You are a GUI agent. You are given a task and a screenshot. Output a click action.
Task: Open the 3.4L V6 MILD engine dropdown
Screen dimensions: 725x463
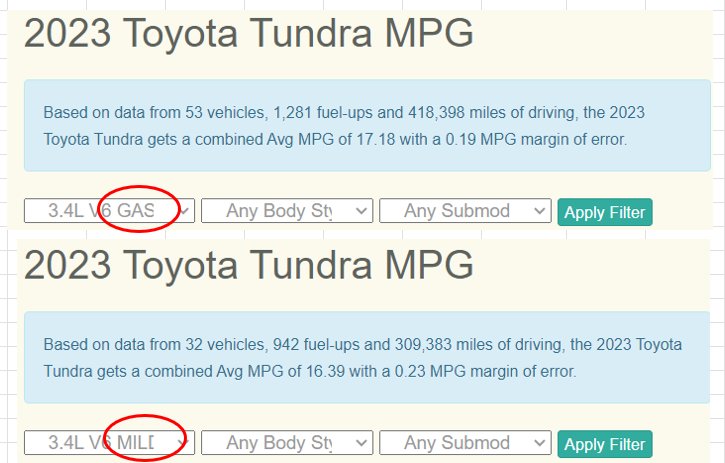[109, 443]
